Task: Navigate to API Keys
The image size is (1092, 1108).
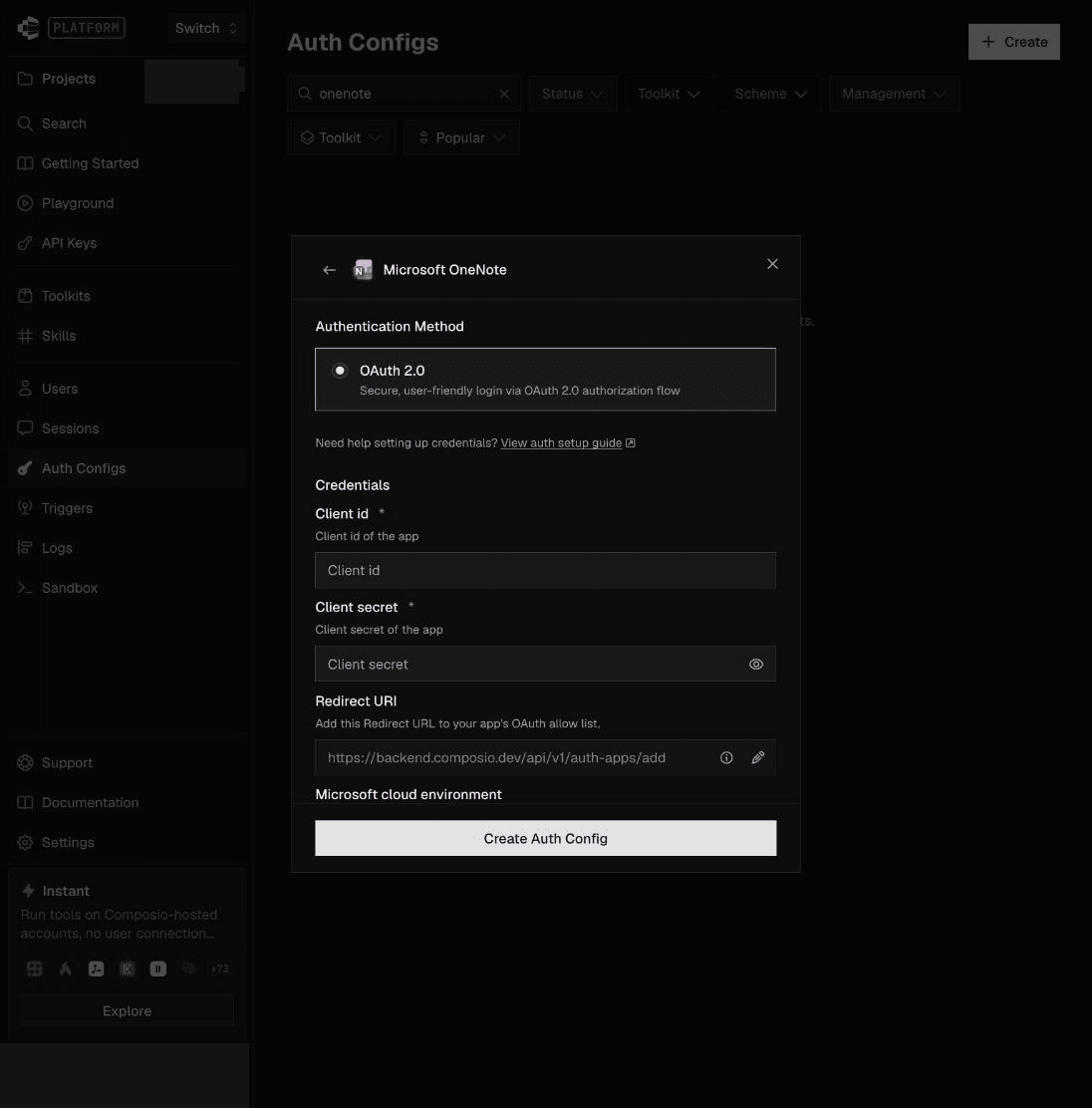Action: [69, 243]
